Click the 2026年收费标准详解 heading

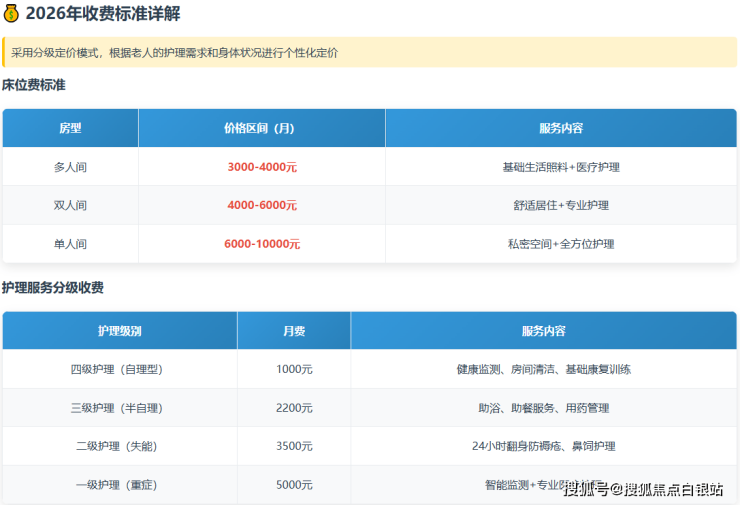coord(103,14)
